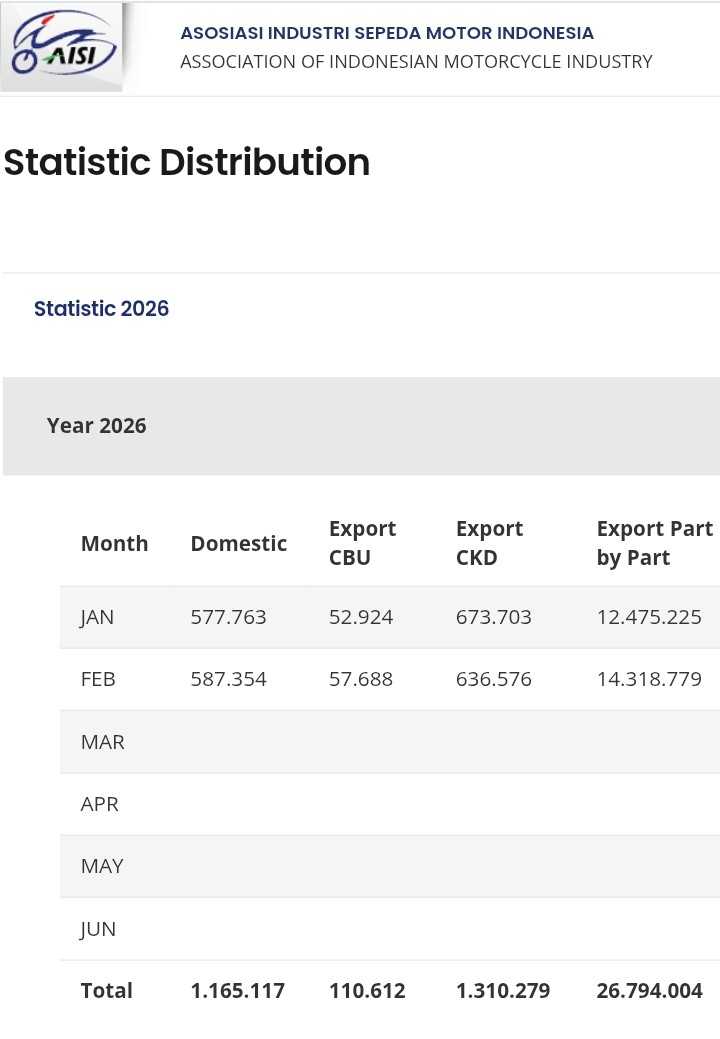Select the Month column header
Screen dimensions: 720x1039
(x=114, y=543)
